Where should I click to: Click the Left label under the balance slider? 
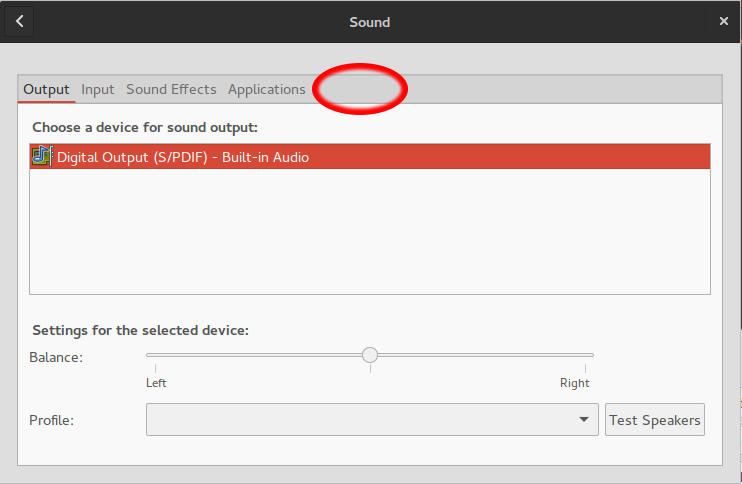click(x=156, y=383)
